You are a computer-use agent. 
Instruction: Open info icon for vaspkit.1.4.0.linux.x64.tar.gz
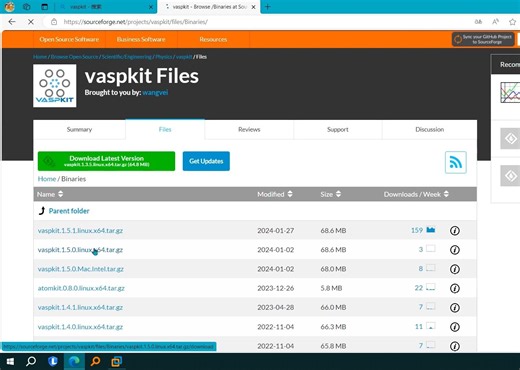[x=455, y=327]
